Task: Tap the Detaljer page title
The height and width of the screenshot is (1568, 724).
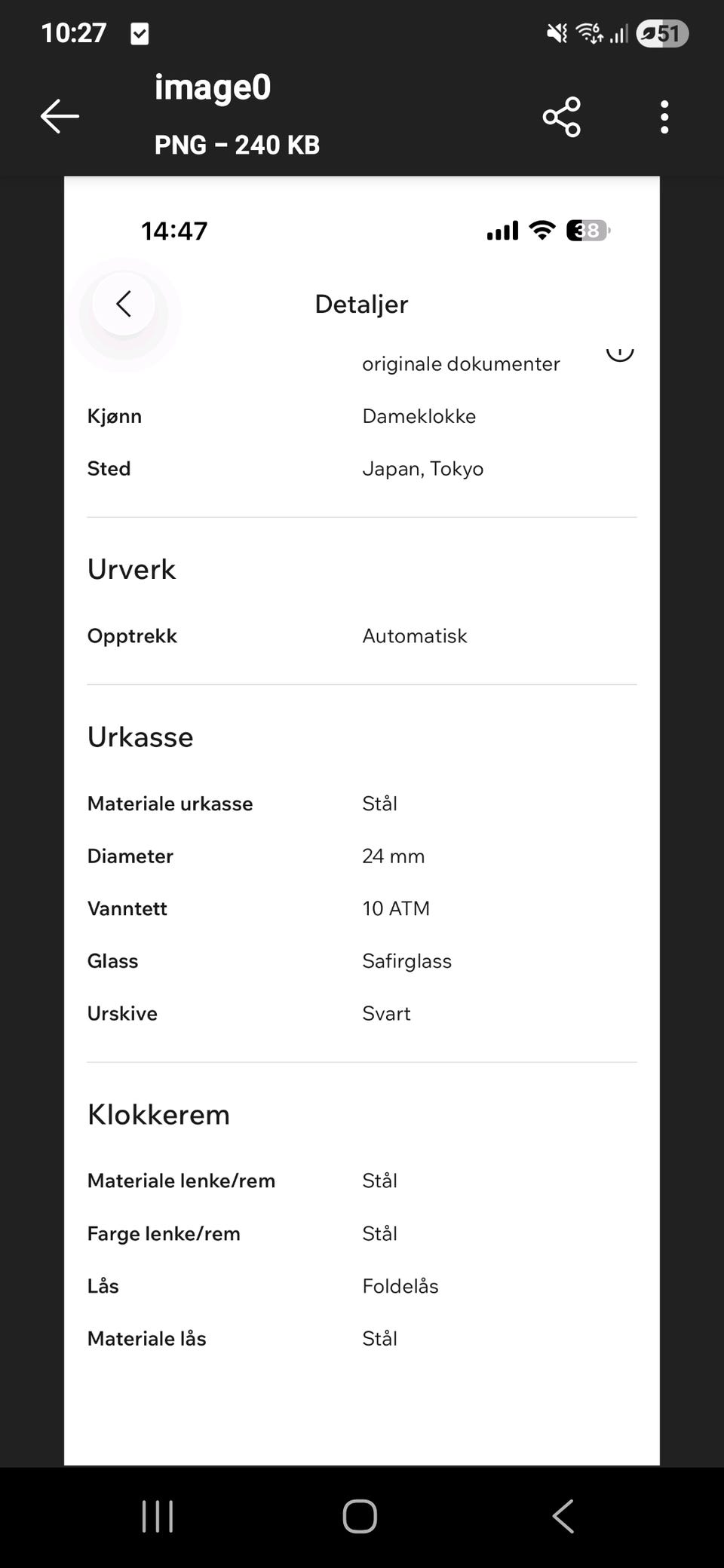Action: pyautogui.click(x=361, y=304)
